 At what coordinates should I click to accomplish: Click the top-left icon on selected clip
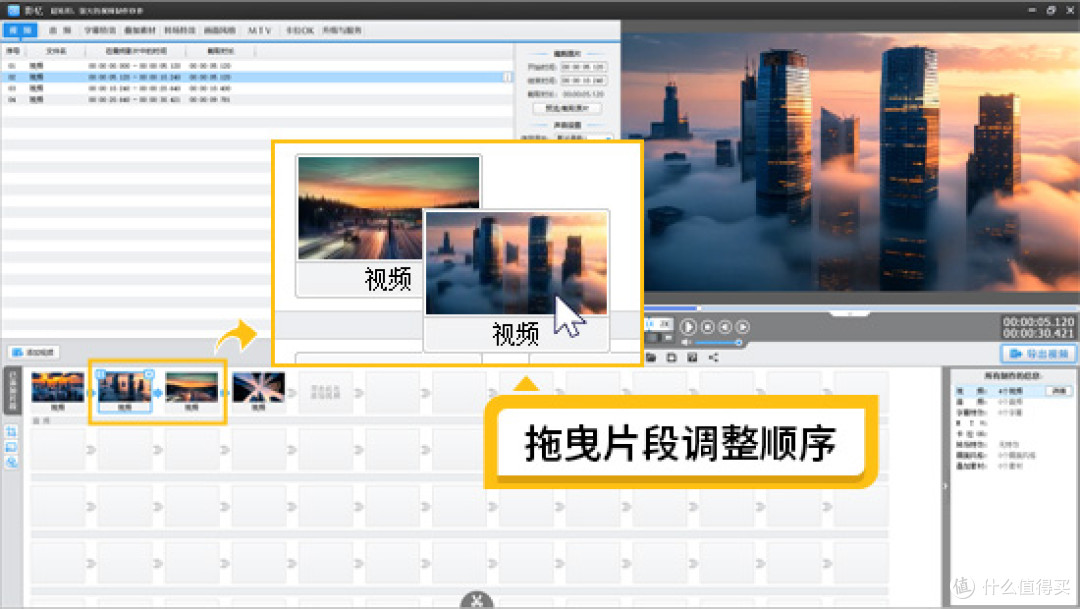101,374
